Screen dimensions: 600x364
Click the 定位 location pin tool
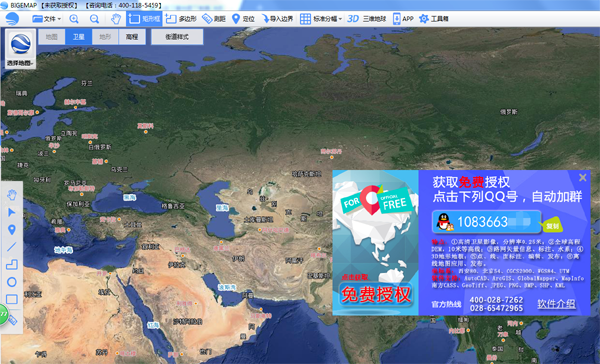(243, 19)
